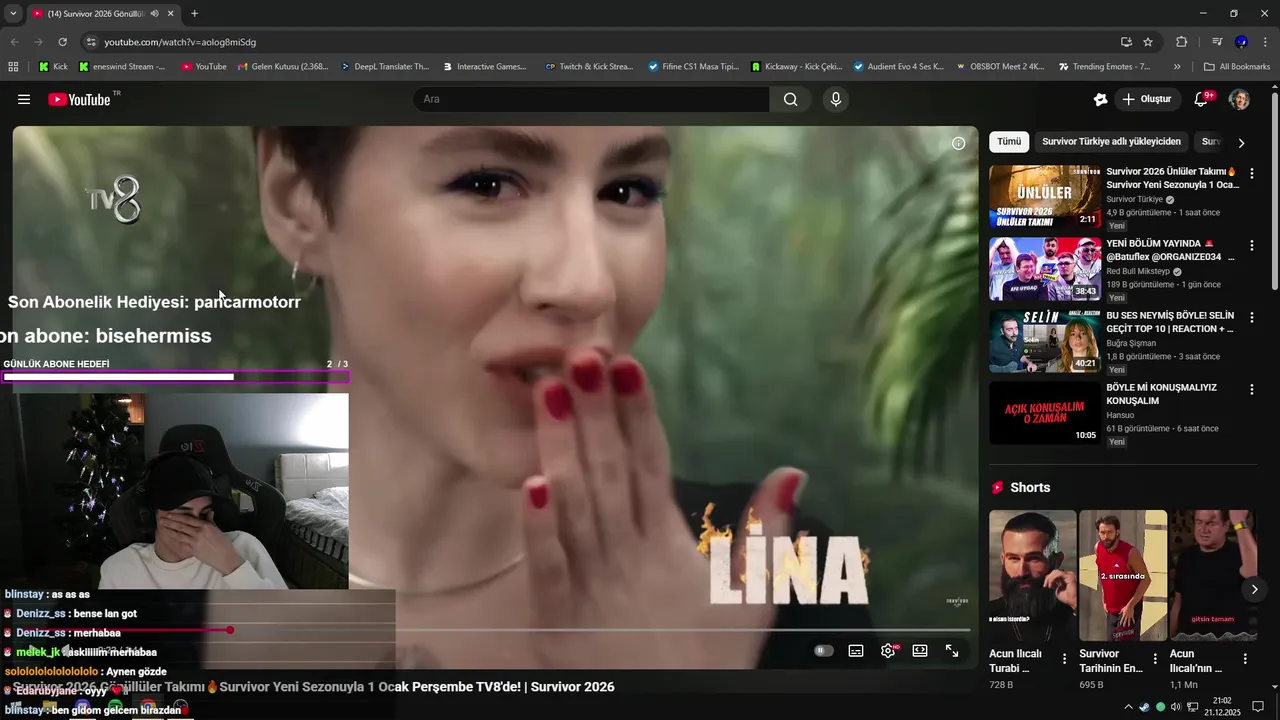Open the Windows volume tray icon
The height and width of the screenshot is (720, 1280).
point(1176,707)
